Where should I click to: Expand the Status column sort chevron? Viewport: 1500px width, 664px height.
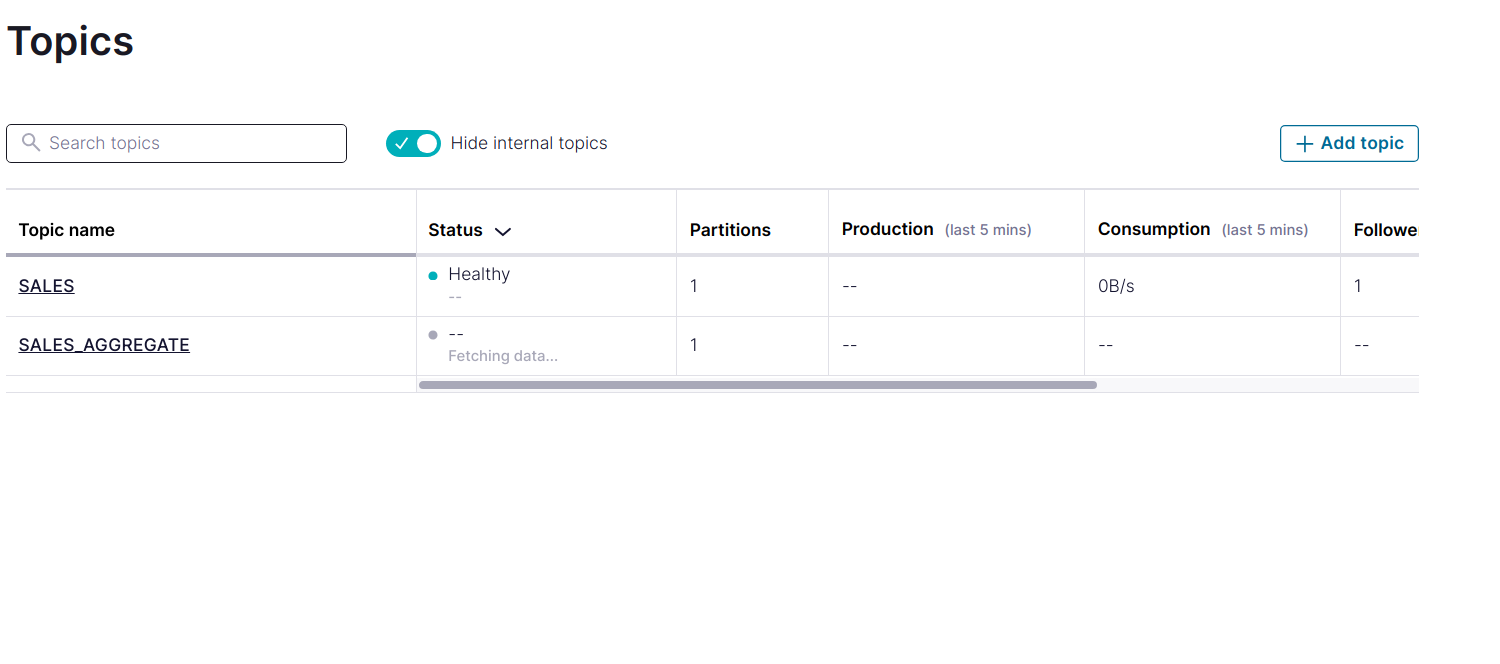pos(503,231)
